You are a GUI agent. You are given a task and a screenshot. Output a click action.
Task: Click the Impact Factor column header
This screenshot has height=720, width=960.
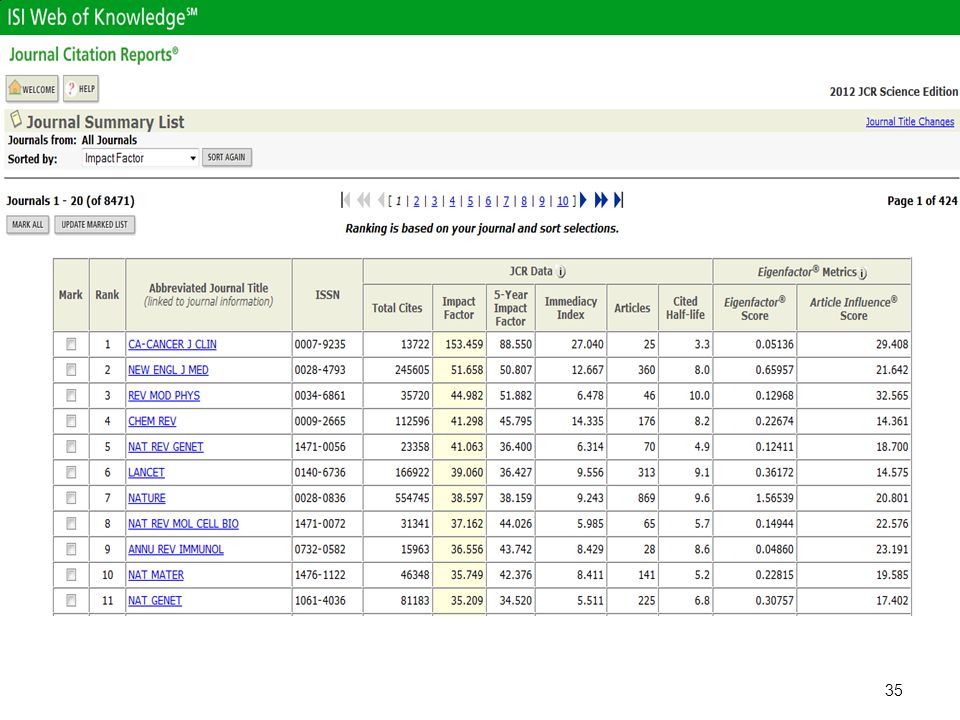click(459, 308)
